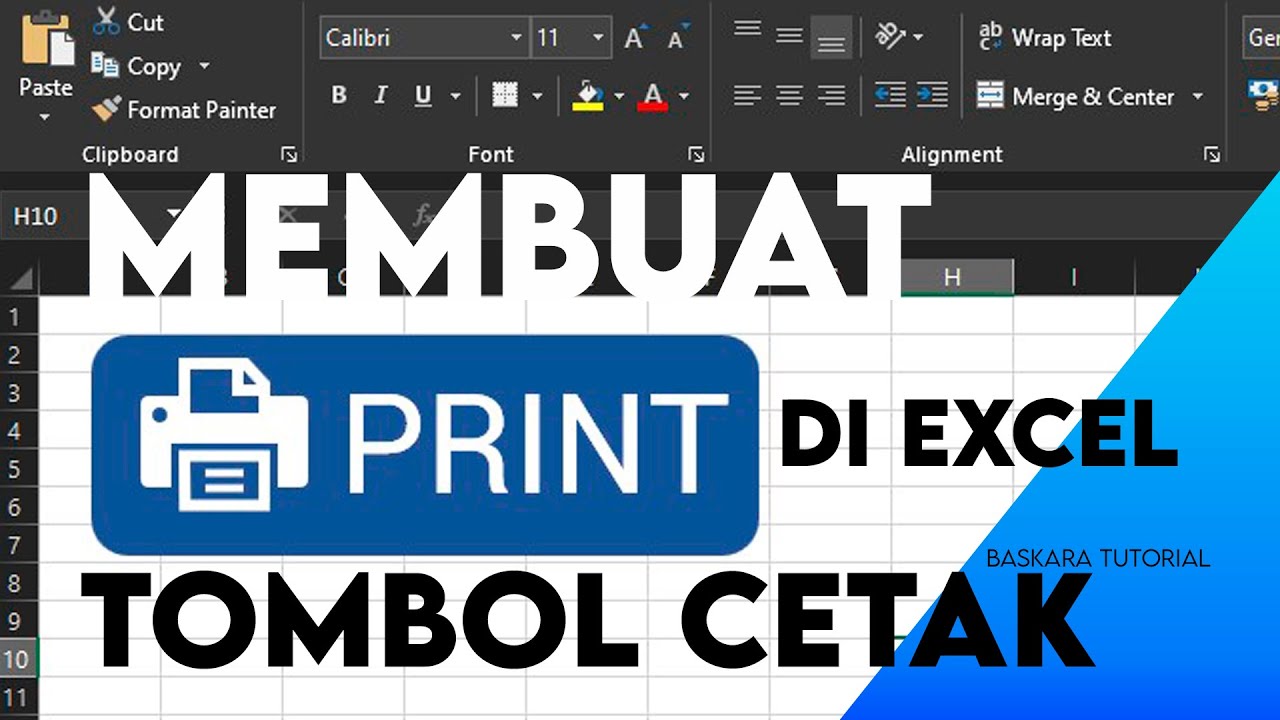
Task: Toggle Wrap Text
Action: click(x=1045, y=38)
